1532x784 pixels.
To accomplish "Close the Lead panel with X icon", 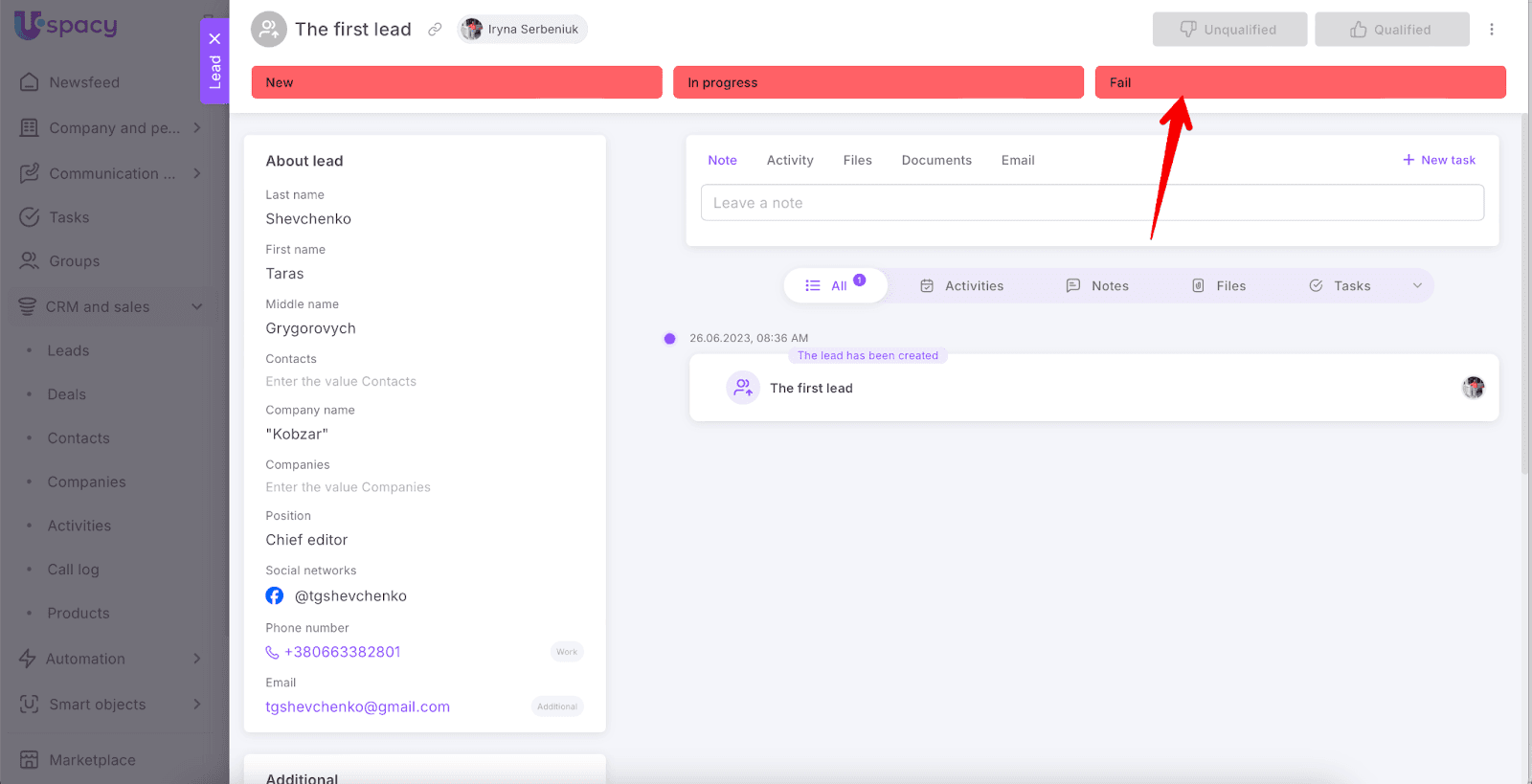I will click(214, 38).
